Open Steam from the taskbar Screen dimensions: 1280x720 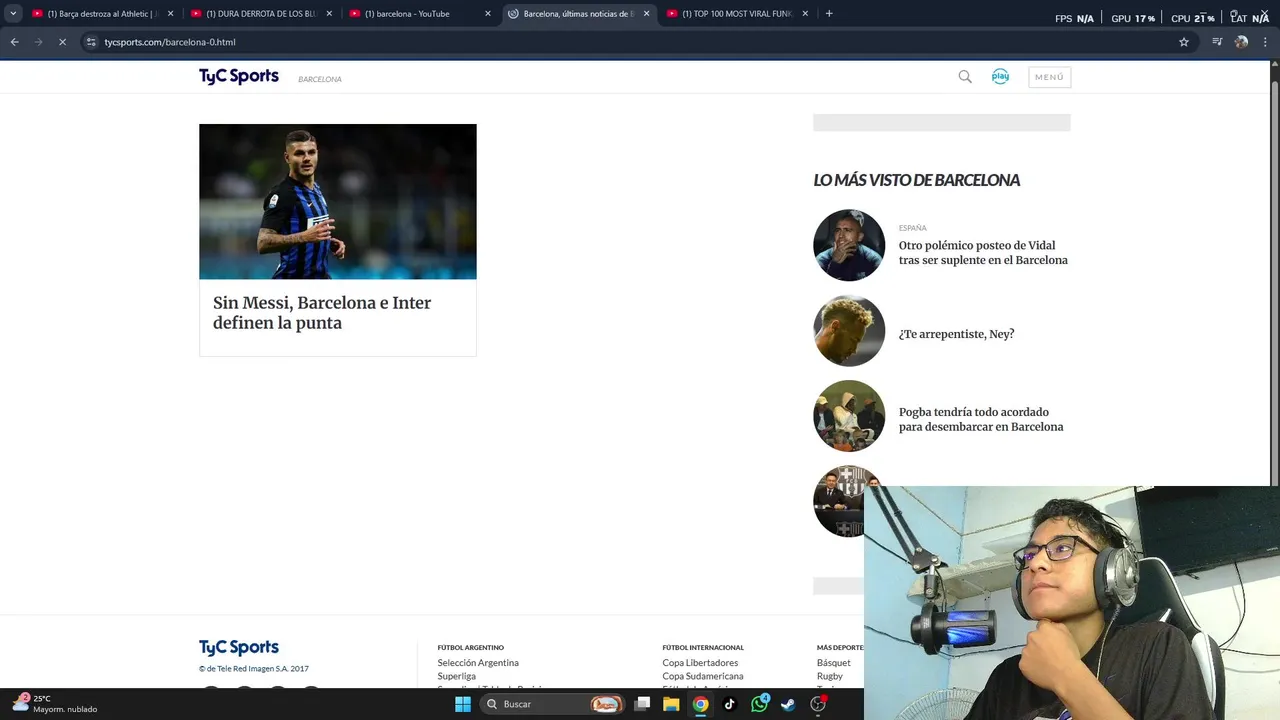click(x=789, y=704)
